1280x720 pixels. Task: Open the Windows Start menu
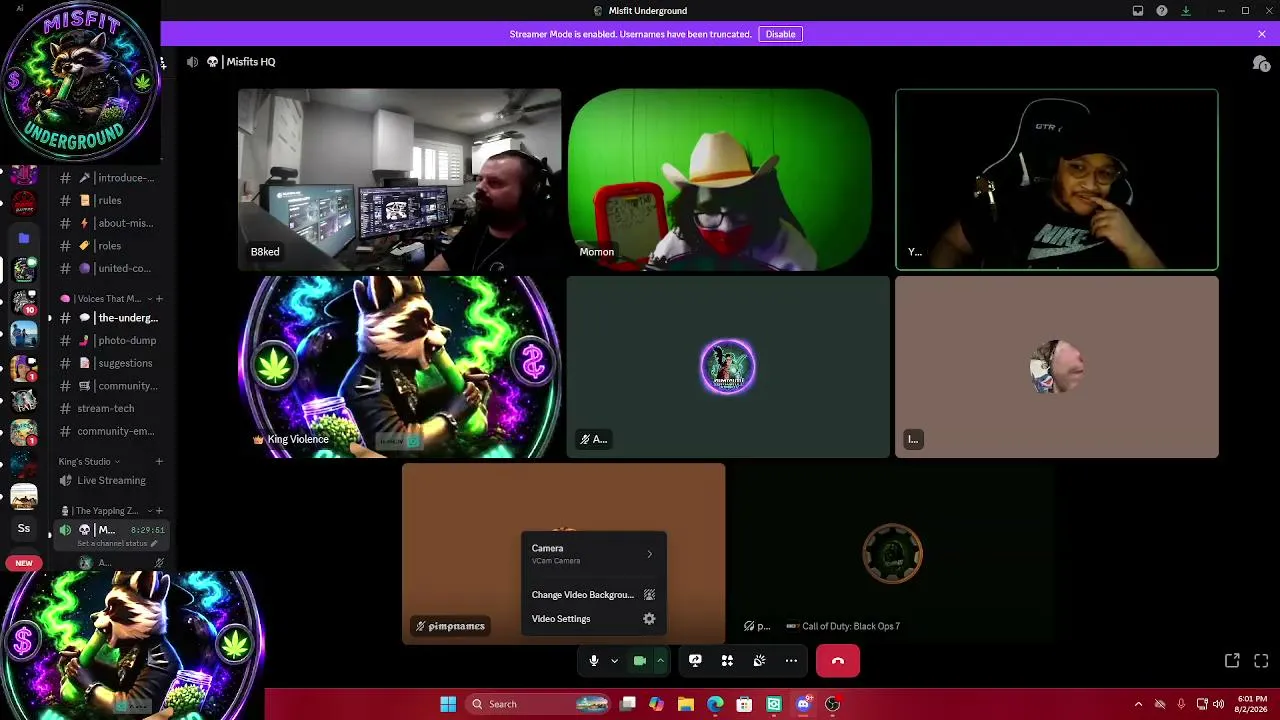tap(448, 704)
